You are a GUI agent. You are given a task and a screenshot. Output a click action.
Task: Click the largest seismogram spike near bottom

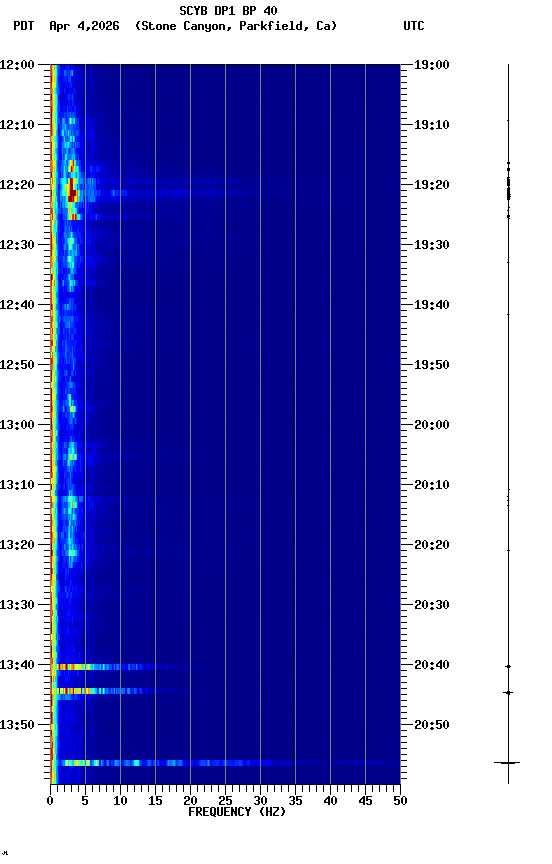click(507, 763)
